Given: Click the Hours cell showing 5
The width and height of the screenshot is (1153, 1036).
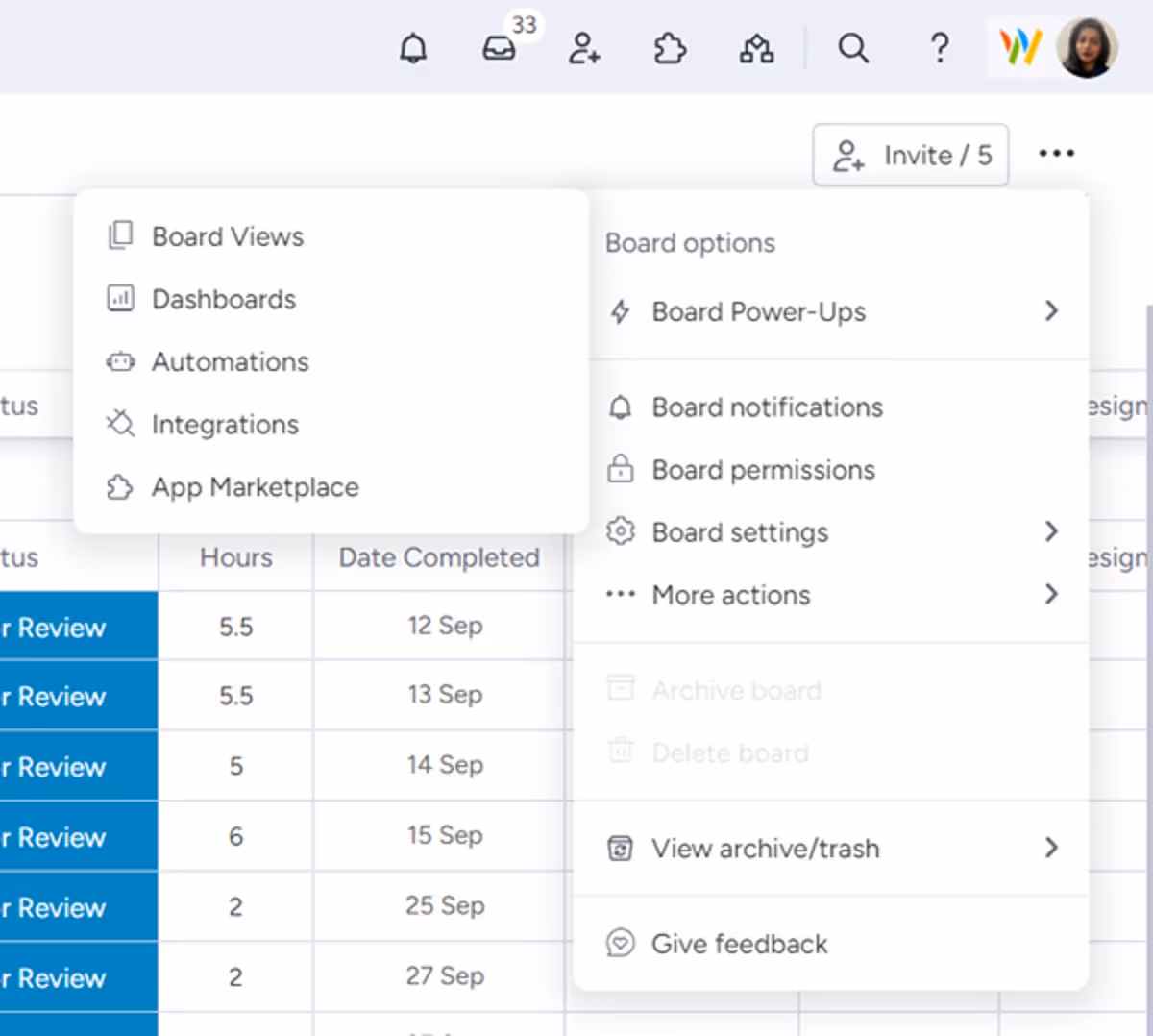Looking at the screenshot, I should [x=235, y=766].
